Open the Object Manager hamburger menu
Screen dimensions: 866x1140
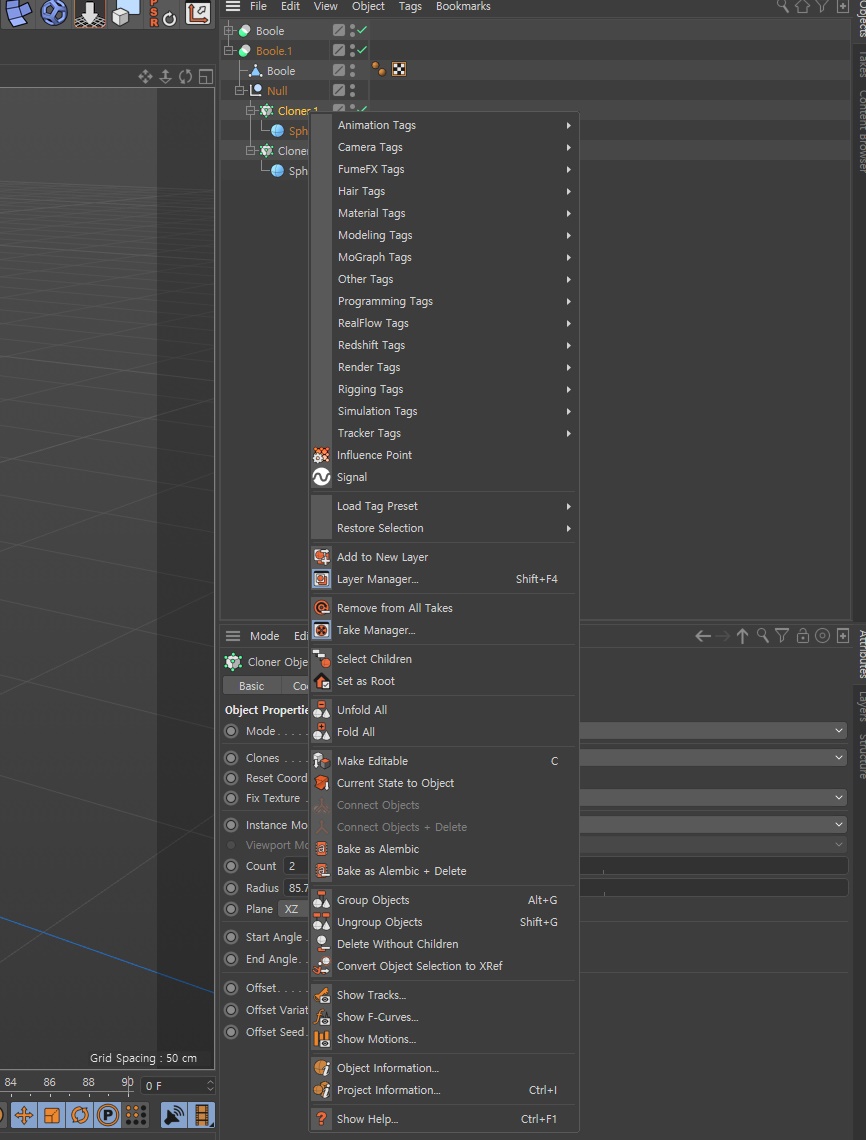[x=233, y=7]
